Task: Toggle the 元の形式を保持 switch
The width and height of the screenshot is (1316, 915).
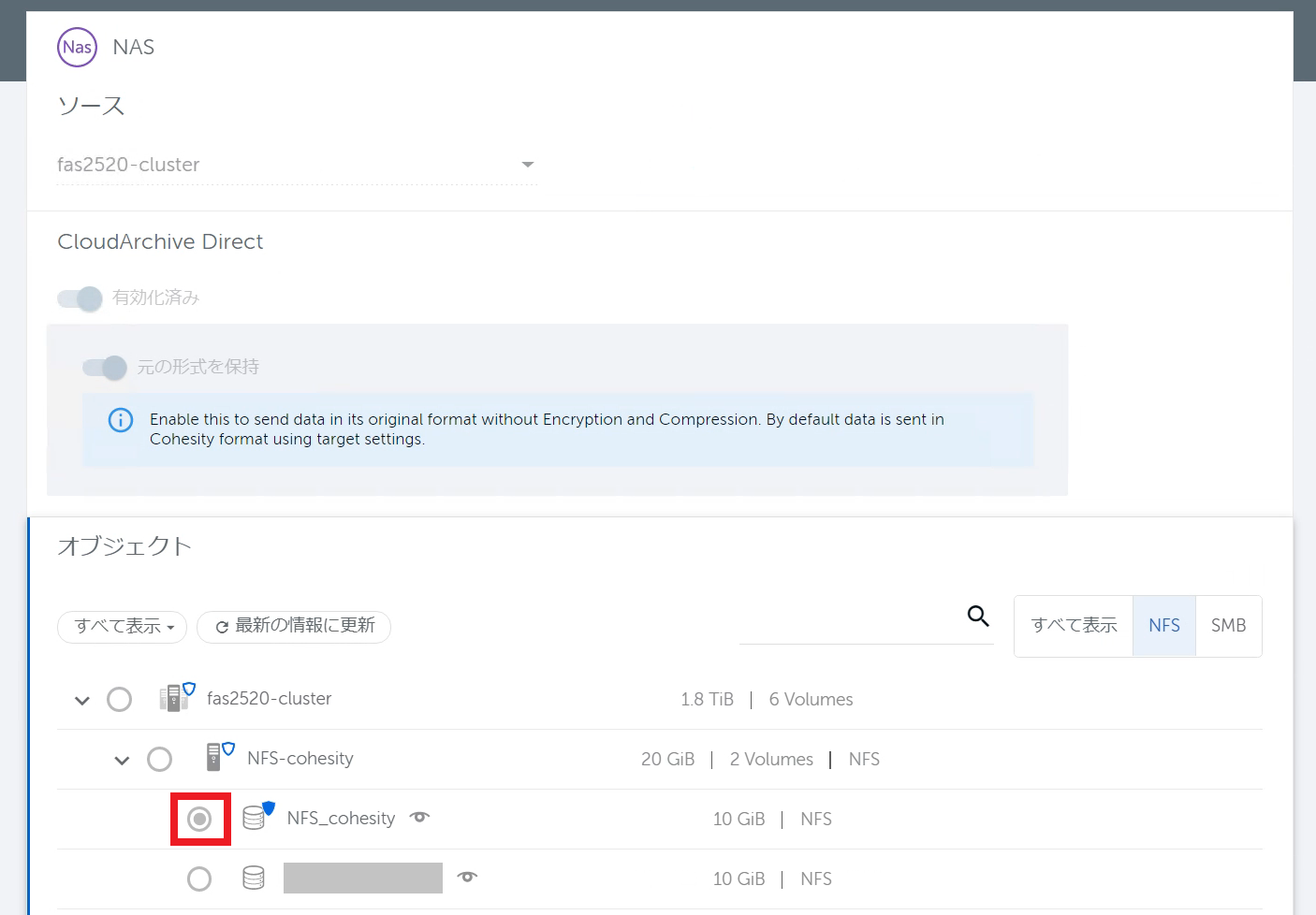Action: (x=104, y=368)
